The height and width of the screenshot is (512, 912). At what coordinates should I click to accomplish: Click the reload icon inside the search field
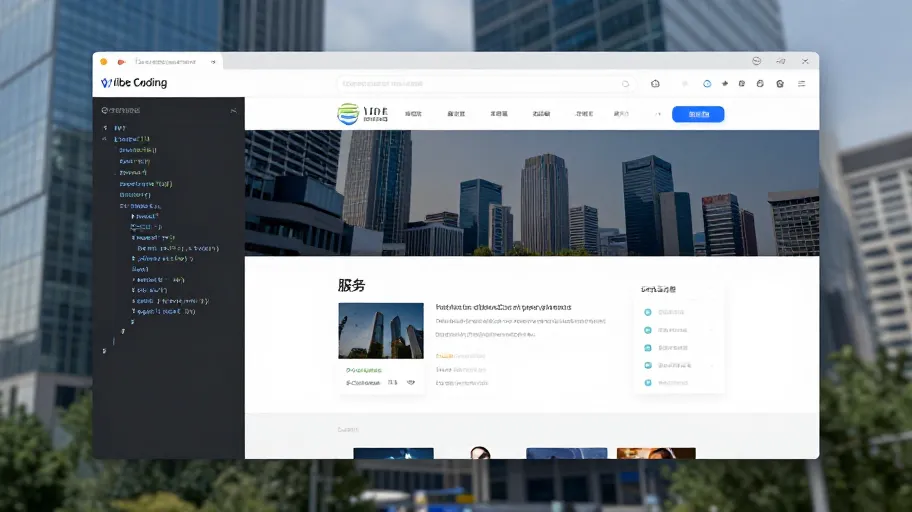pos(625,84)
